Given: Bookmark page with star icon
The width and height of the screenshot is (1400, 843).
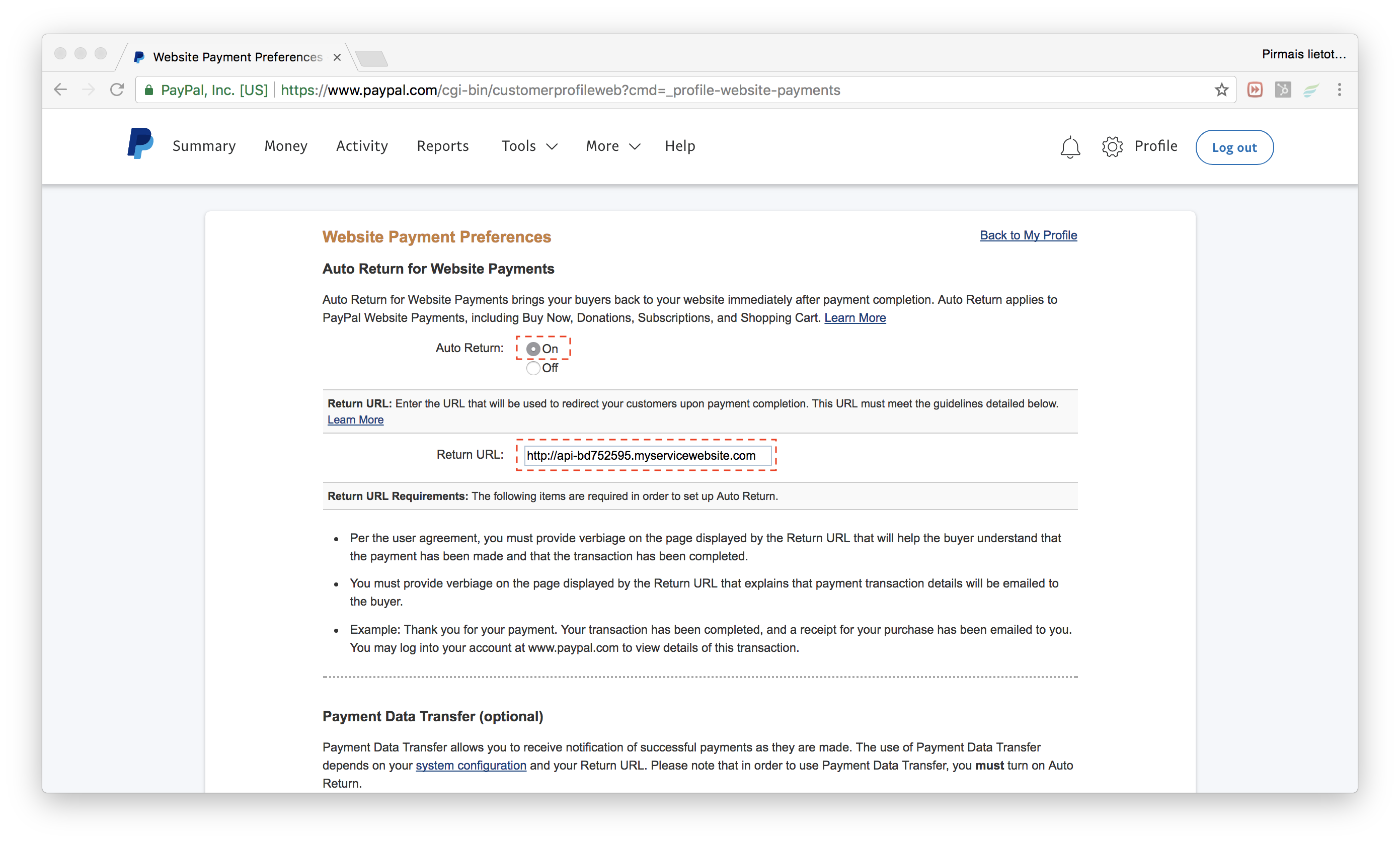Looking at the screenshot, I should [1221, 90].
